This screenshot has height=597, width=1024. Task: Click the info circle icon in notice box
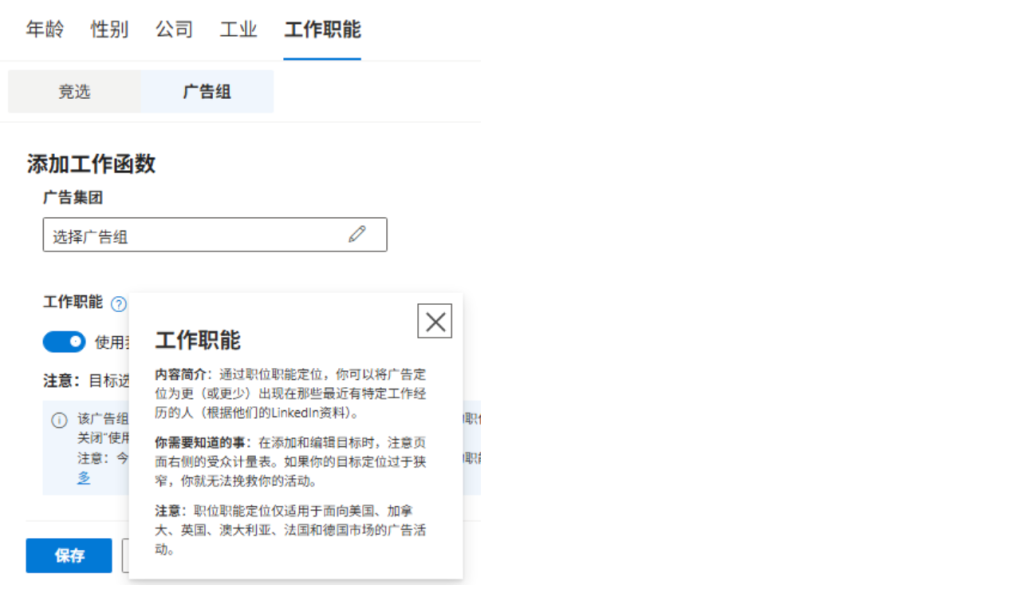click(x=59, y=420)
